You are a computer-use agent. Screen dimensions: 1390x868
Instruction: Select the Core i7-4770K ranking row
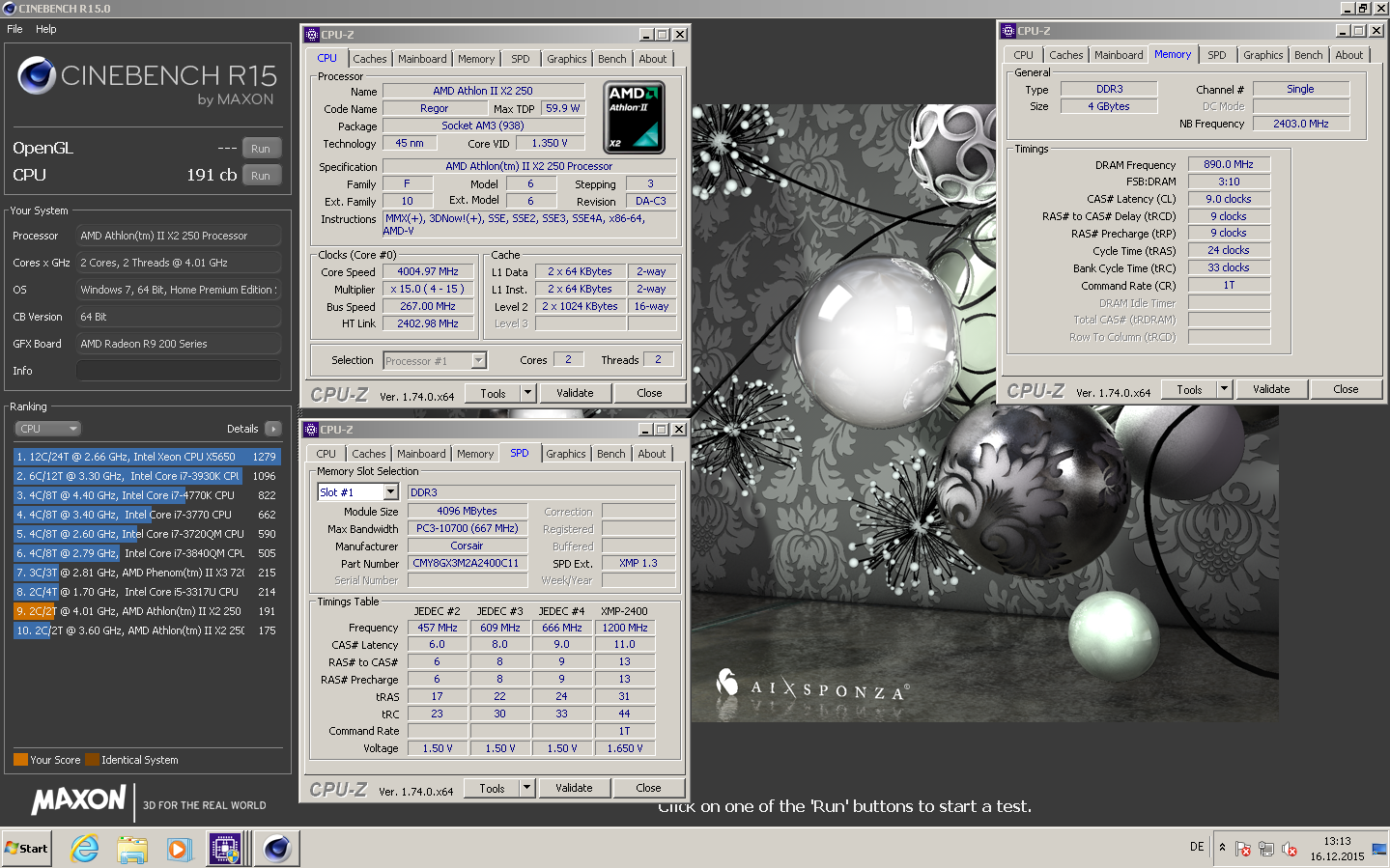point(147,495)
